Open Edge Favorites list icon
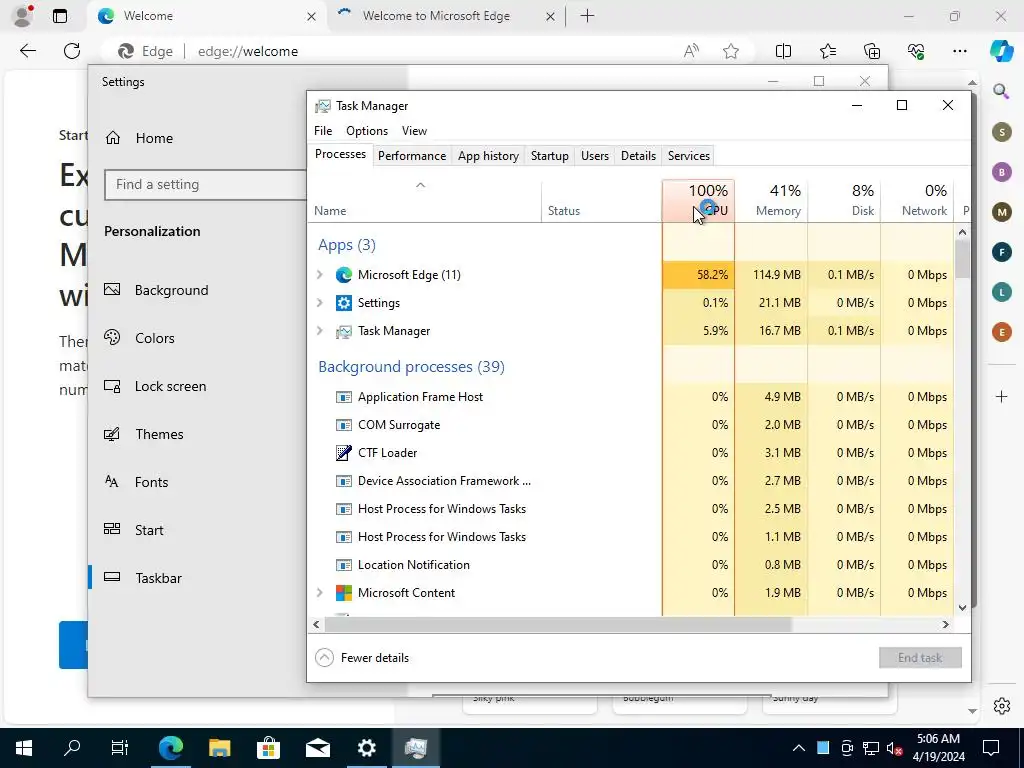 [827, 51]
